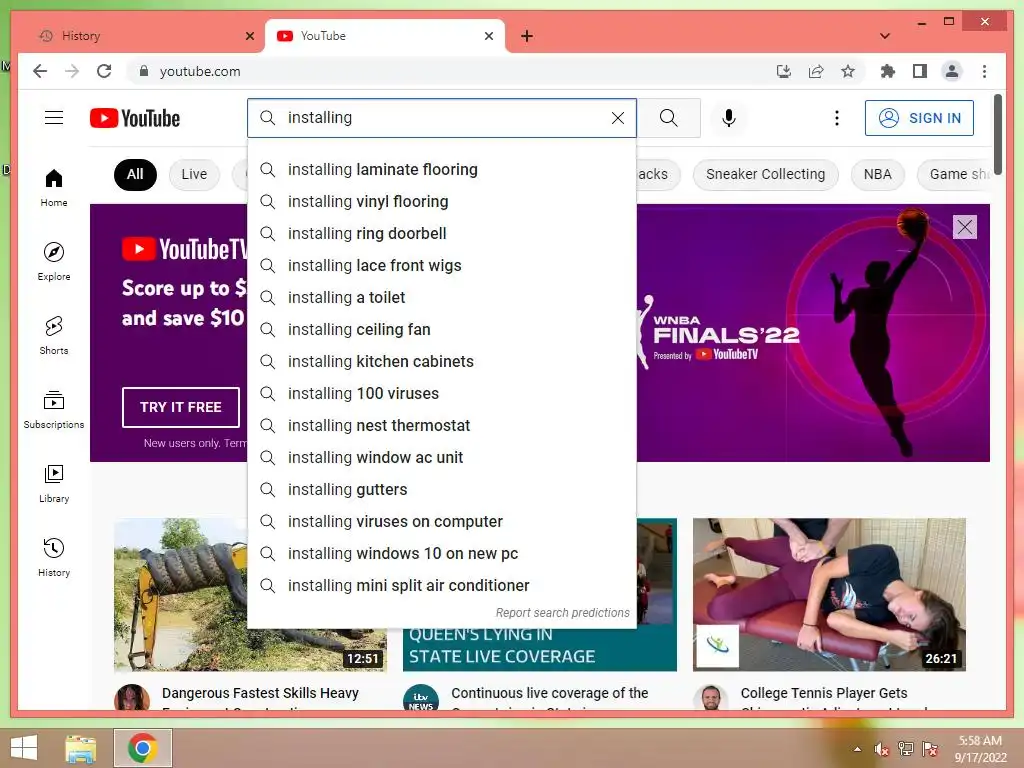Image resolution: width=1024 pixels, height=768 pixels.
Task: Open Explore in sidebar
Action: (x=54, y=262)
